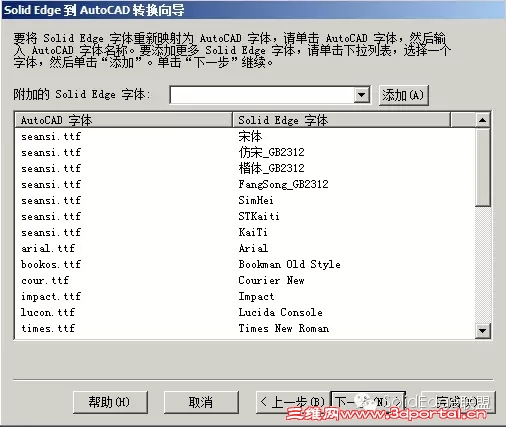Open the additional Solid Edge font dropdown arrow

[362, 95]
